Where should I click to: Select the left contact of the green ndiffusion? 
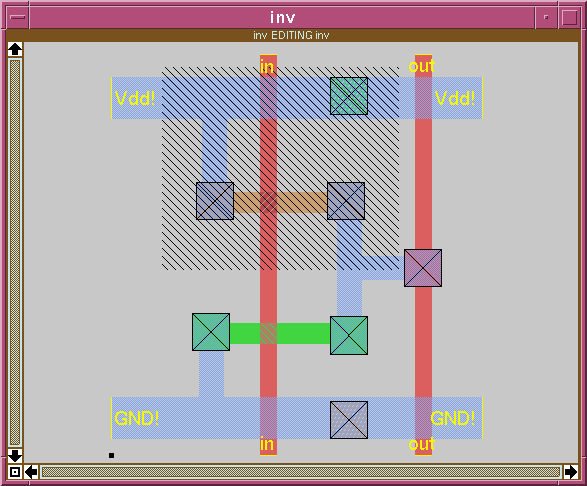[x=211, y=332]
